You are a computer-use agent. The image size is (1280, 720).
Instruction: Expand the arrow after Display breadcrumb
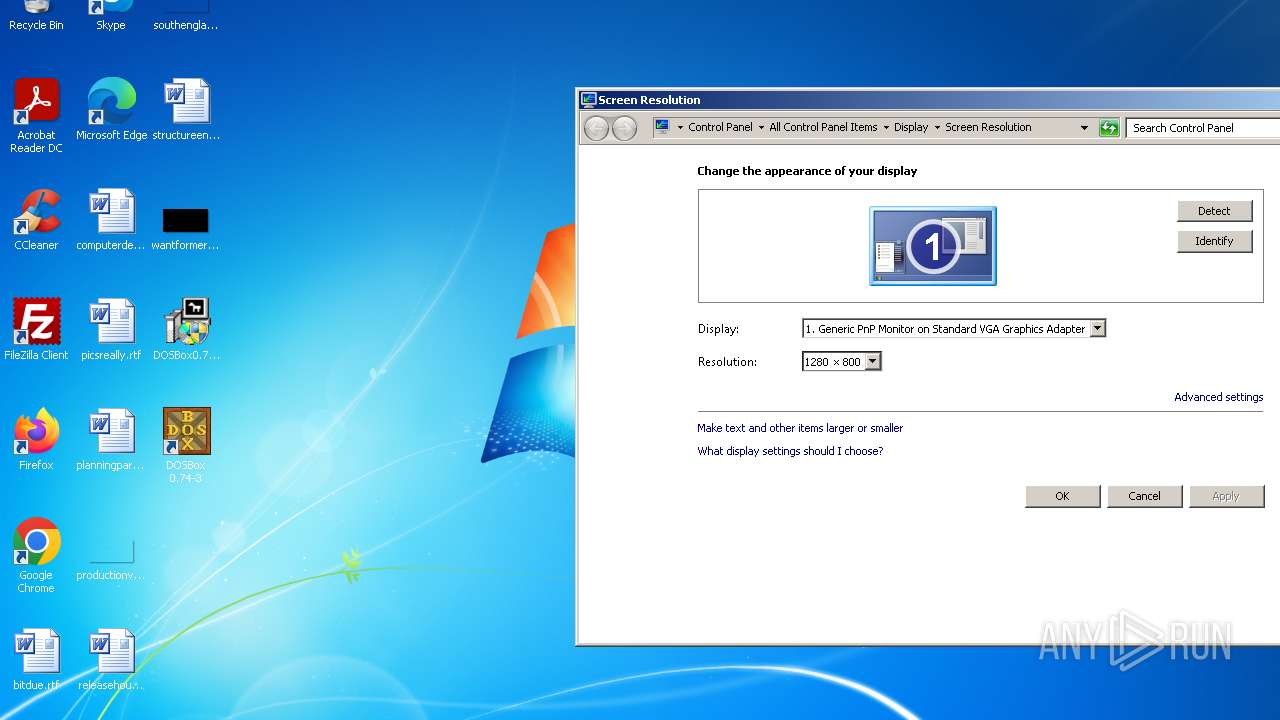[937, 128]
